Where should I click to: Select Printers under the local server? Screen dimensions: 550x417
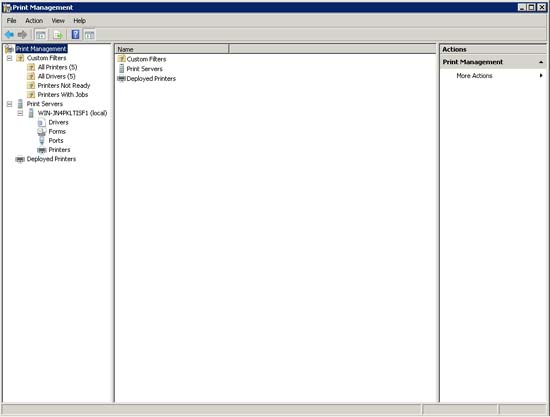(x=59, y=149)
